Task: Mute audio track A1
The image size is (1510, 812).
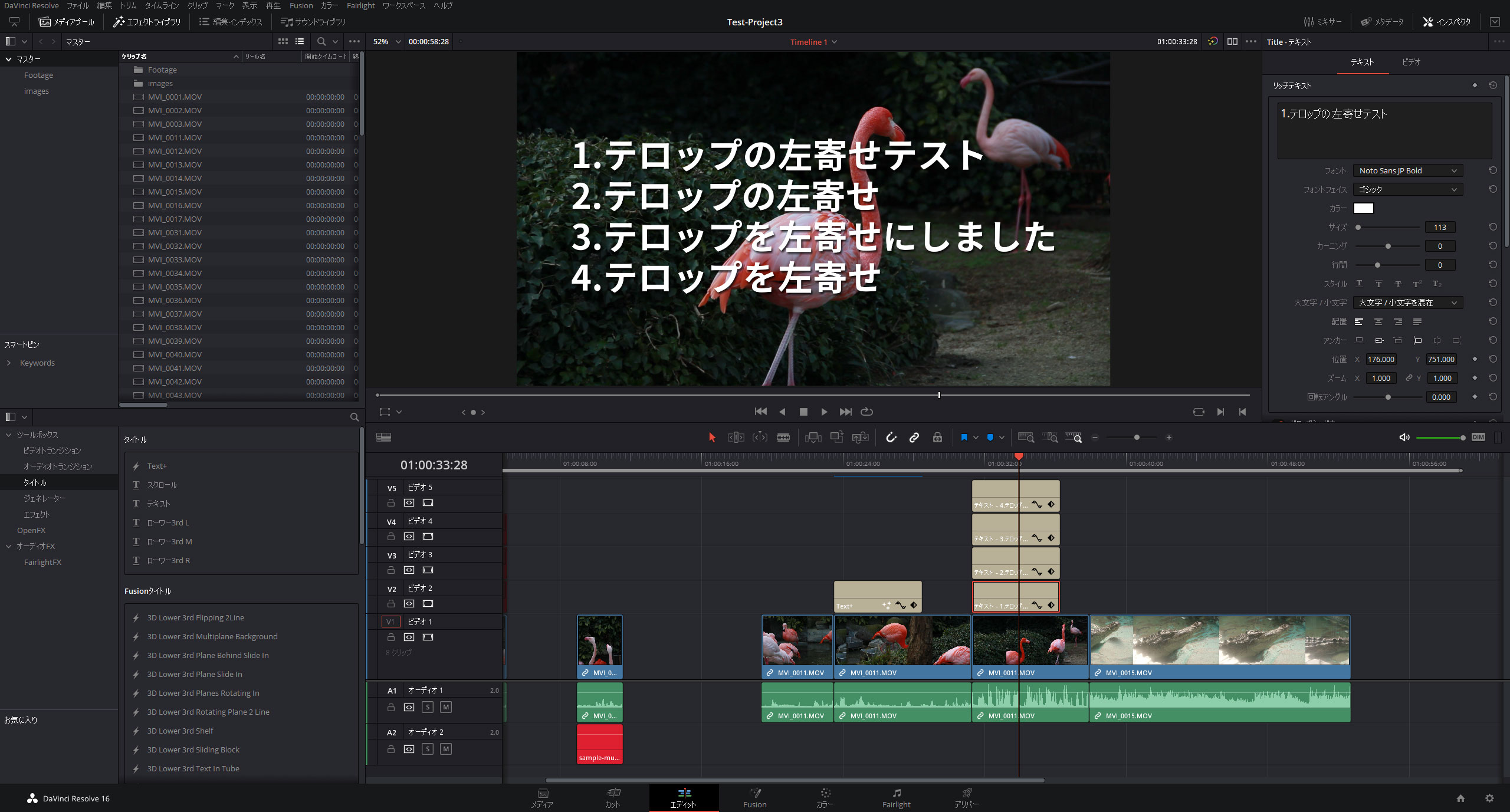Action: coord(446,707)
